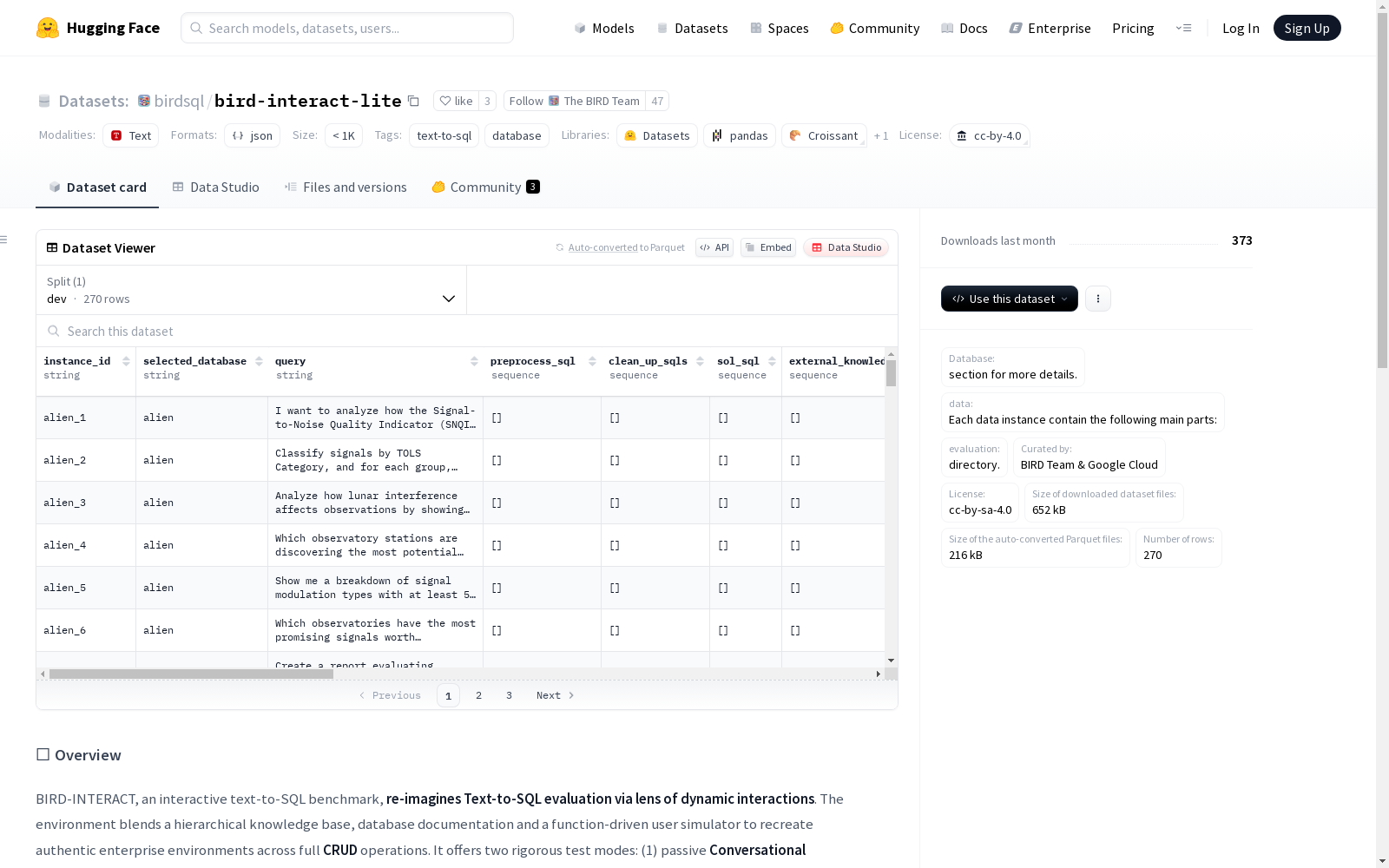Select the alien_1 row cell
Screen dimensions: 1389x868
click(86, 418)
